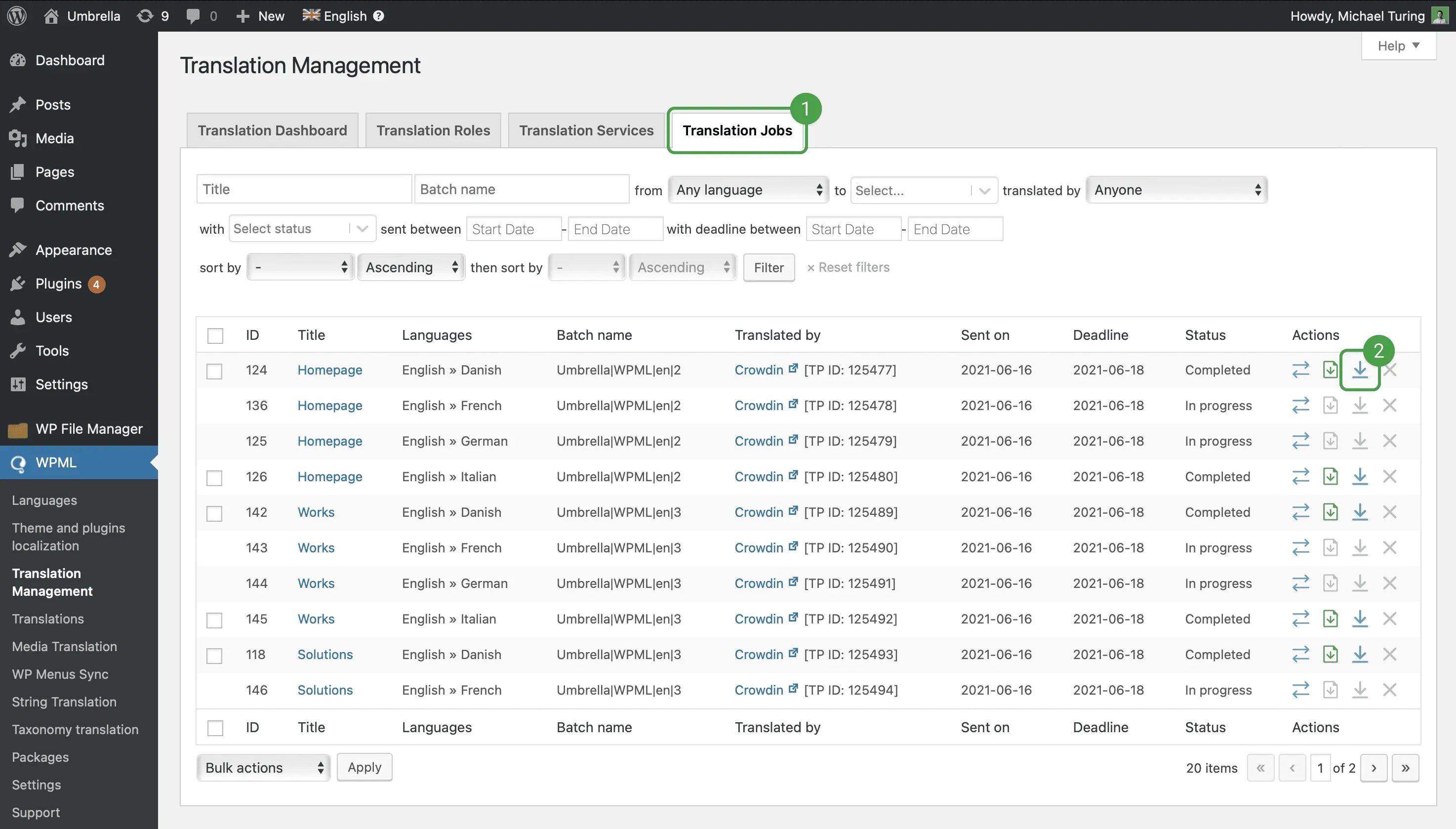
Task: Click the Filter button
Action: (x=768, y=267)
